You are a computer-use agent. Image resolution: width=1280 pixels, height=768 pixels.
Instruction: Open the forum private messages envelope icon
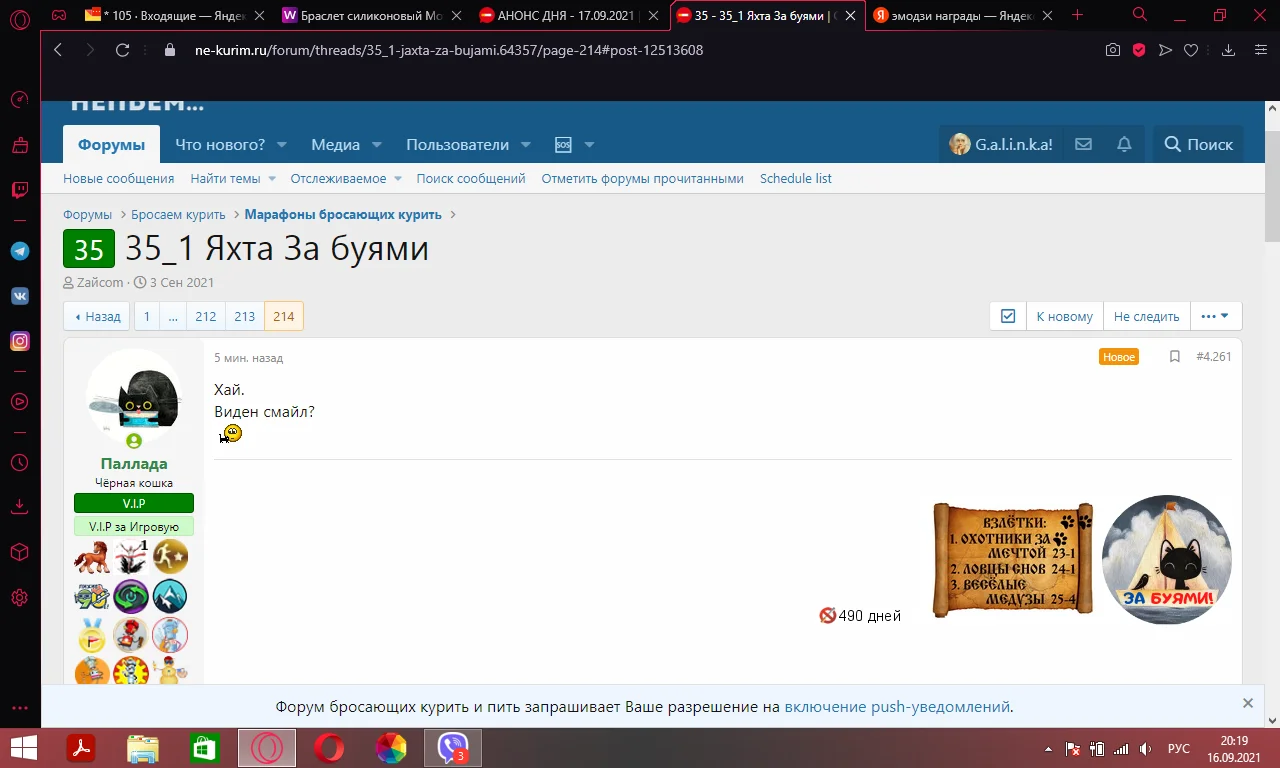(1083, 143)
